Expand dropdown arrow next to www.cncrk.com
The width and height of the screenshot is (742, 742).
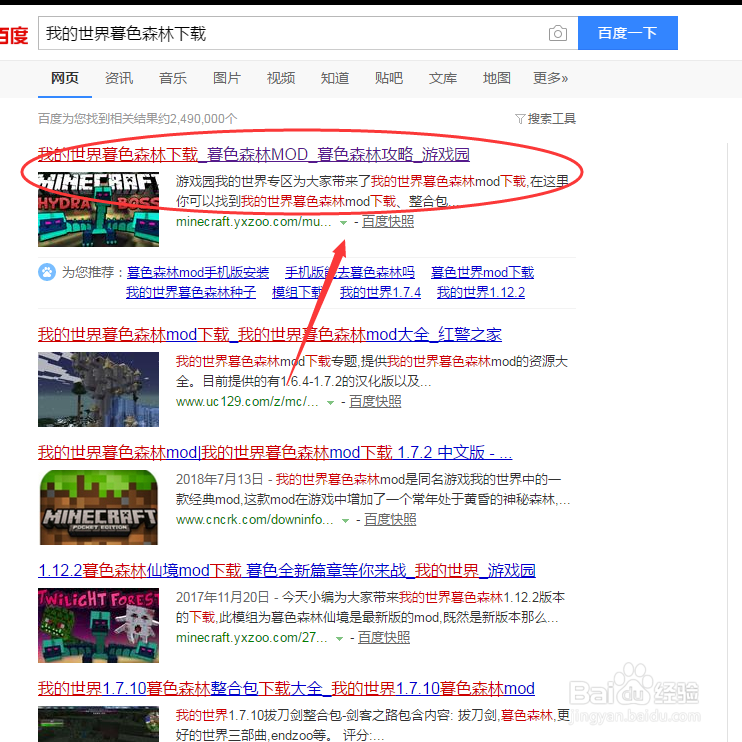point(345,520)
